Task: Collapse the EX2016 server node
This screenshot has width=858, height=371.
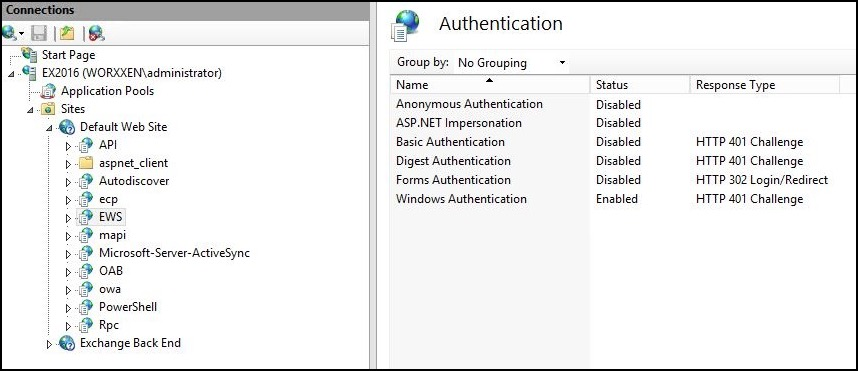Action: 11,74
